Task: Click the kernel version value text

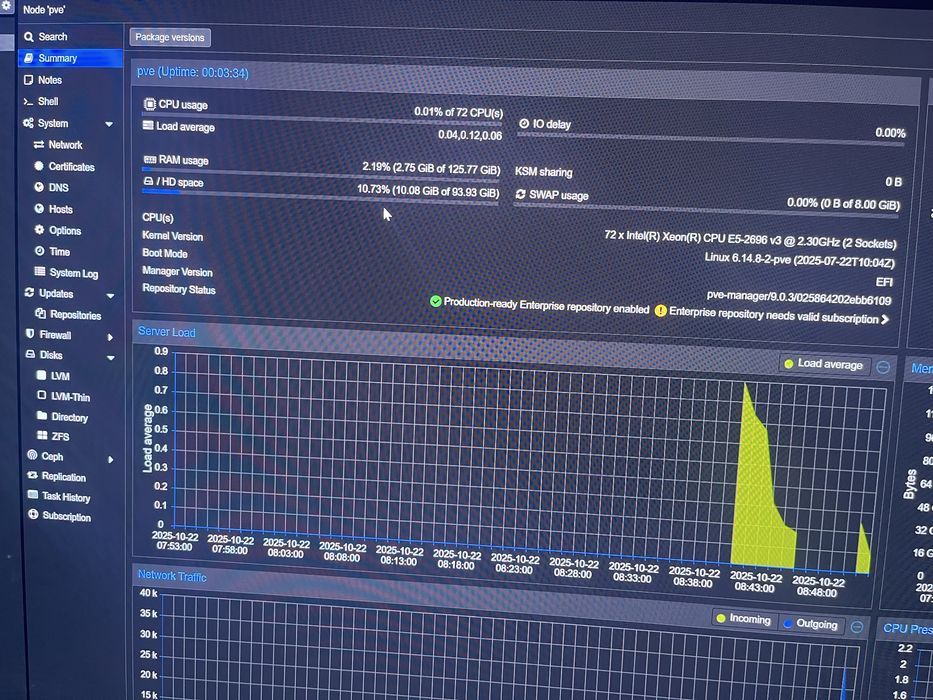Action: click(x=799, y=260)
